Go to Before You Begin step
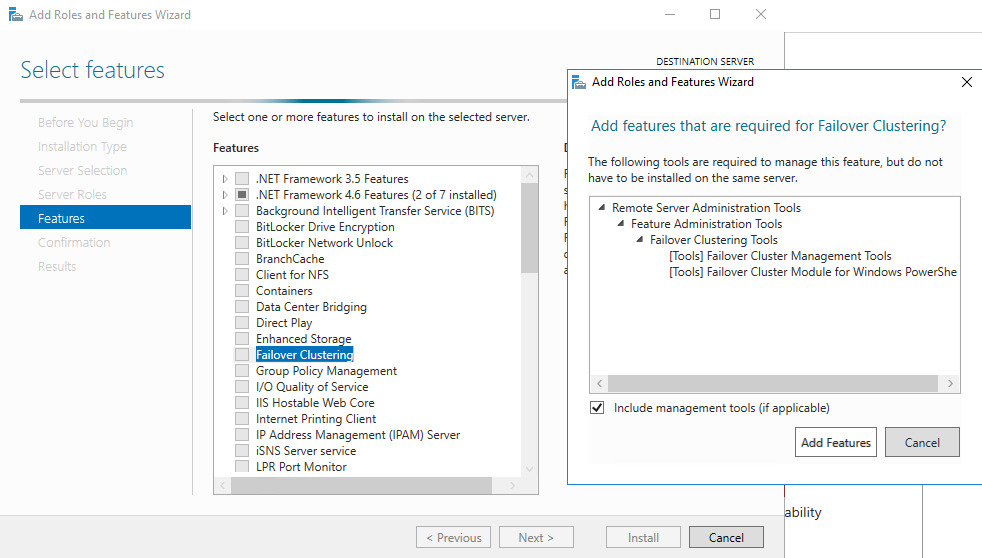Screen dimensions: 982x558 [85, 123]
